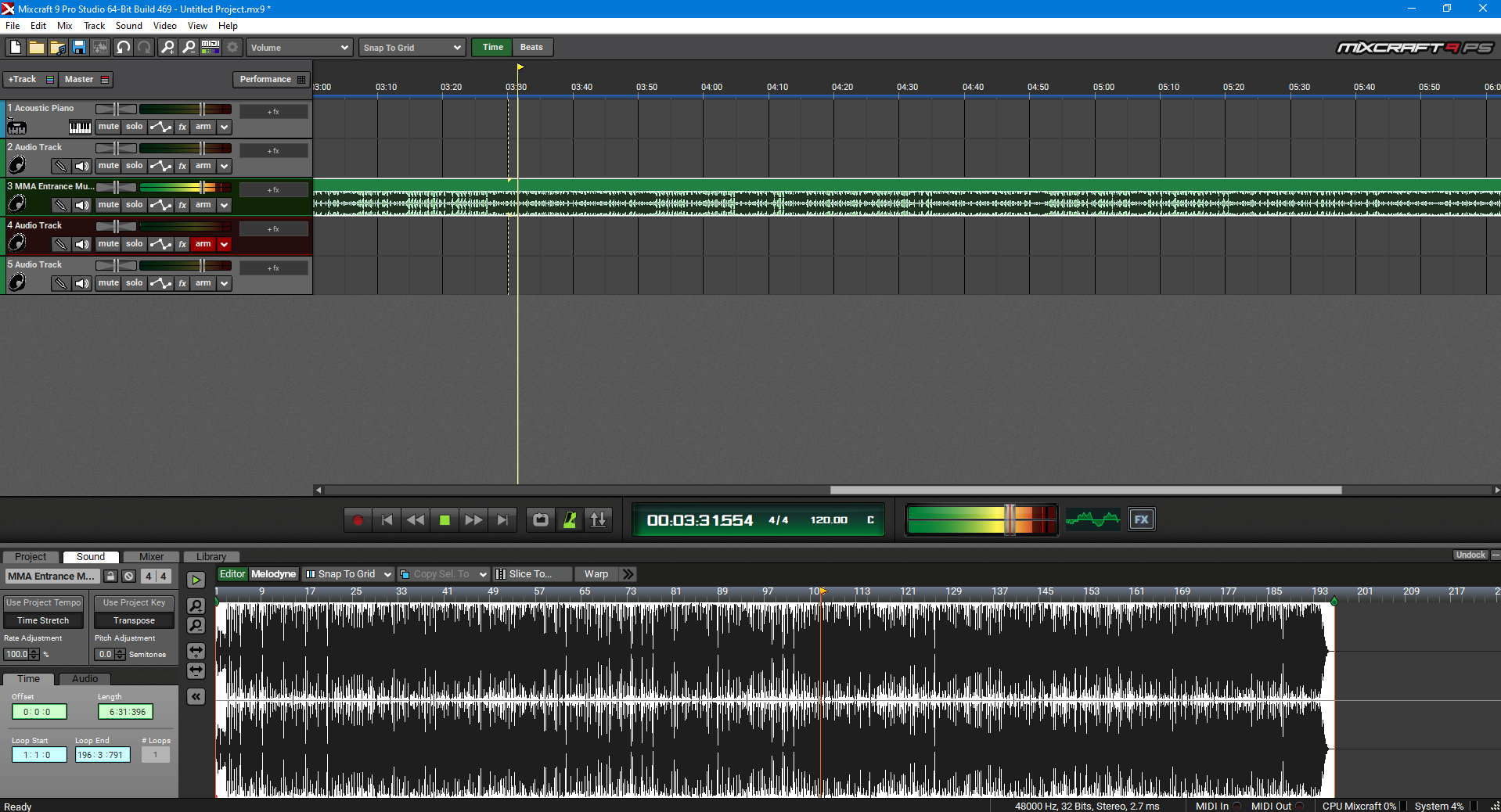Click the master volume slider handle

point(1010,519)
